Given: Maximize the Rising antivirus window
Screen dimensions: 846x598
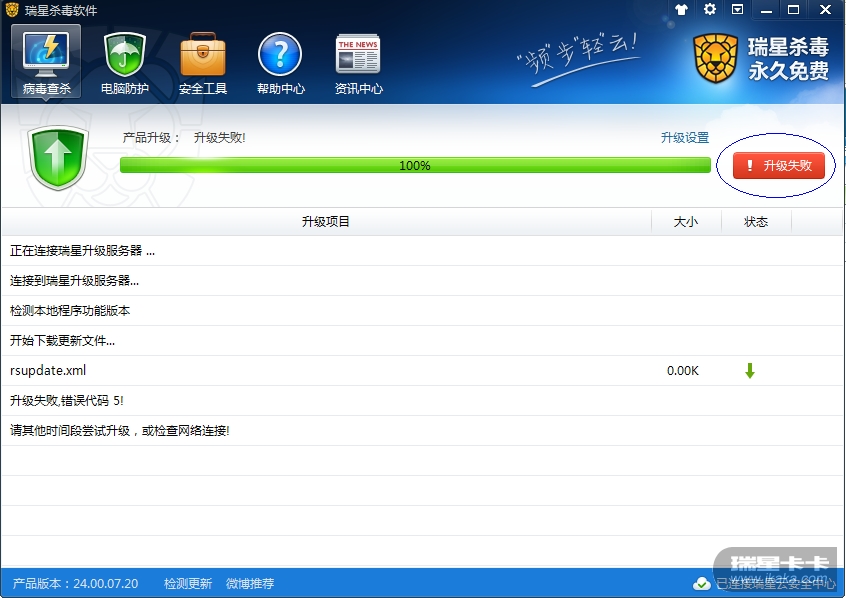Looking at the screenshot, I should (x=794, y=10).
